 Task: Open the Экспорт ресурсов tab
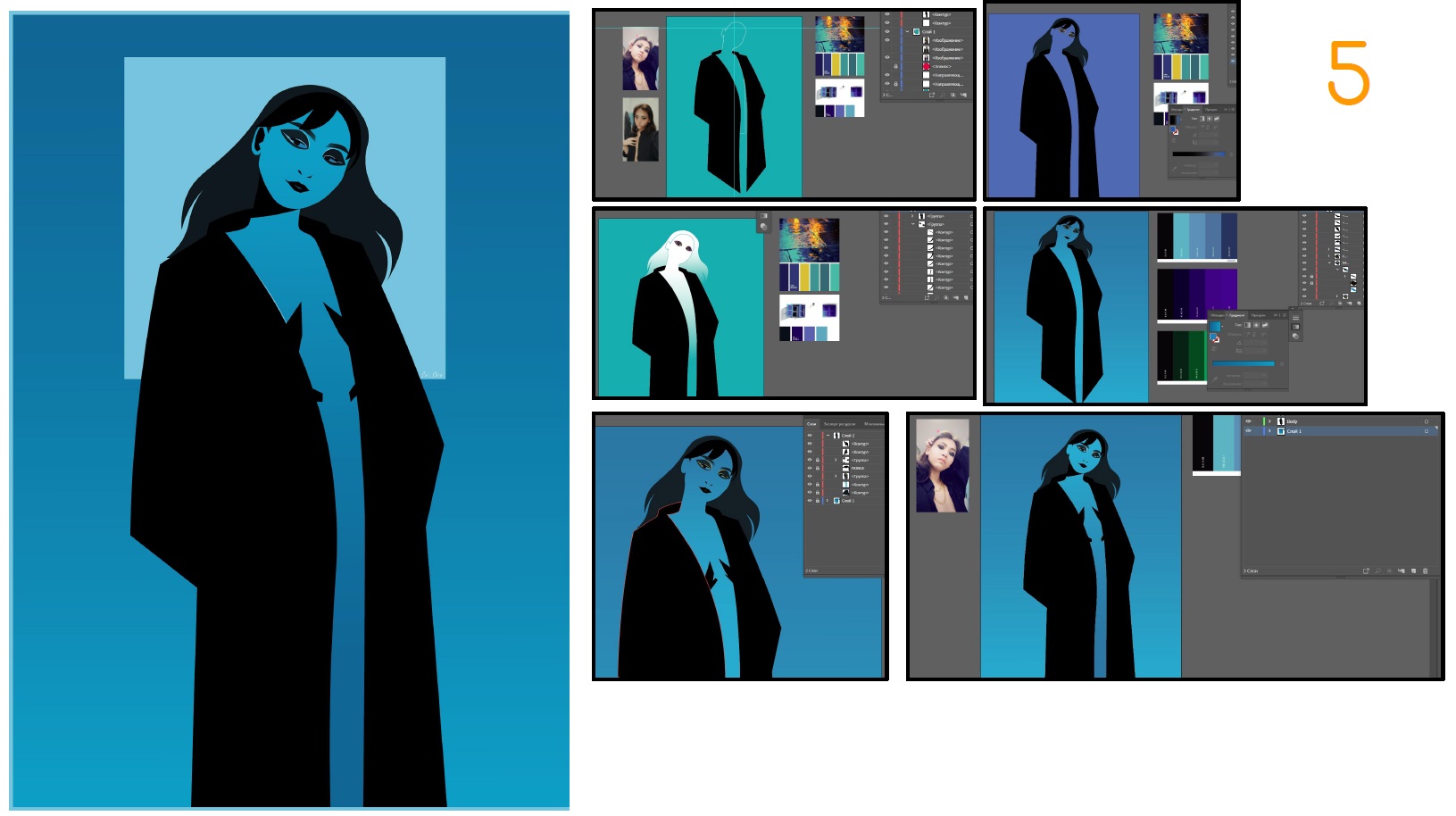tap(839, 424)
